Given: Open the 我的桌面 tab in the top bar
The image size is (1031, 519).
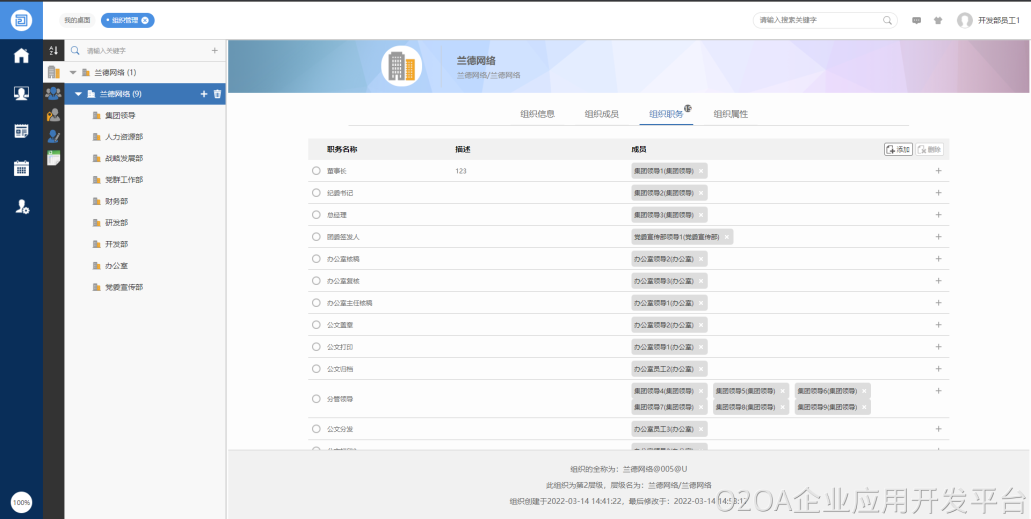Looking at the screenshot, I should pos(77,20).
